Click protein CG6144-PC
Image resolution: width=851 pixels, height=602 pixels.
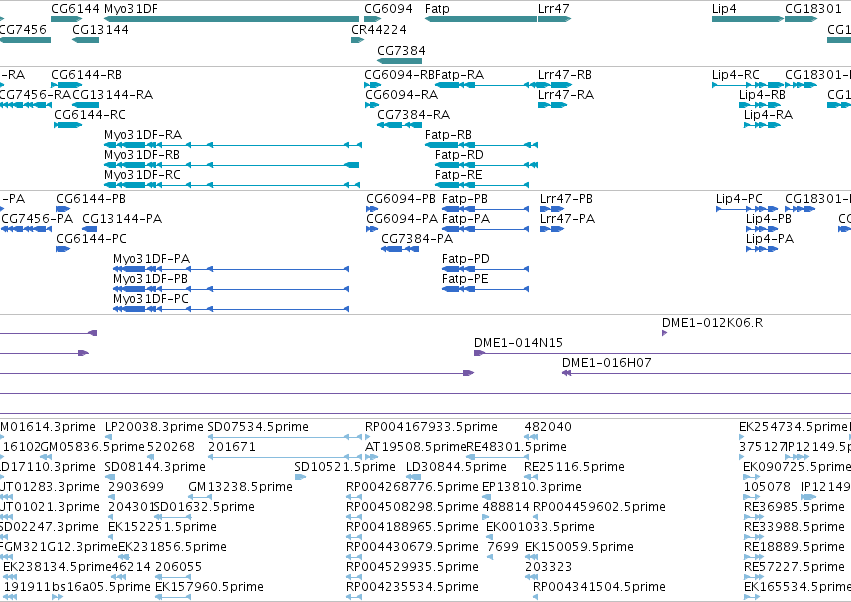(x=63, y=249)
